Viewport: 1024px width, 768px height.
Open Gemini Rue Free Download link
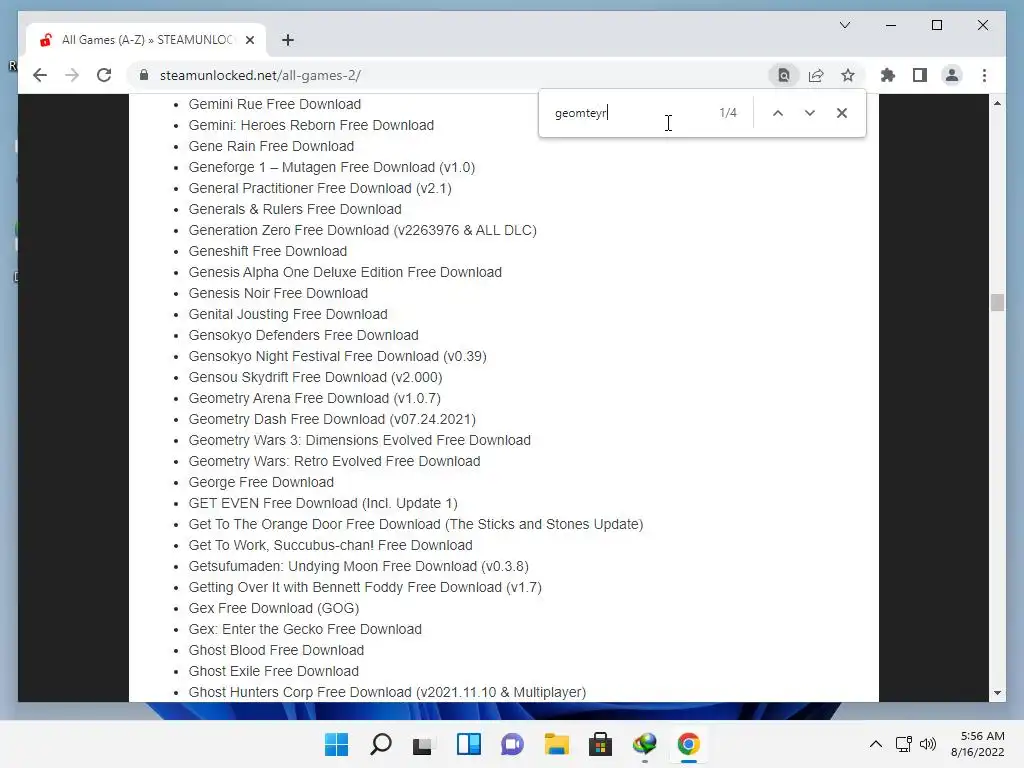[274, 104]
